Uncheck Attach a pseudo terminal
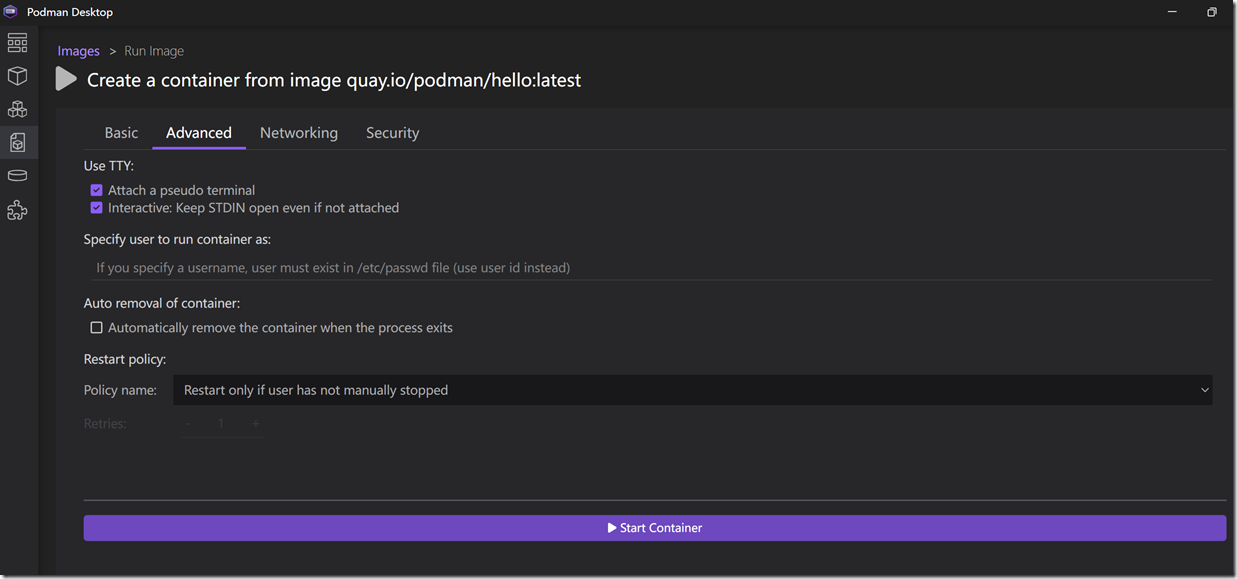This screenshot has height=579, width=1237. click(97, 190)
